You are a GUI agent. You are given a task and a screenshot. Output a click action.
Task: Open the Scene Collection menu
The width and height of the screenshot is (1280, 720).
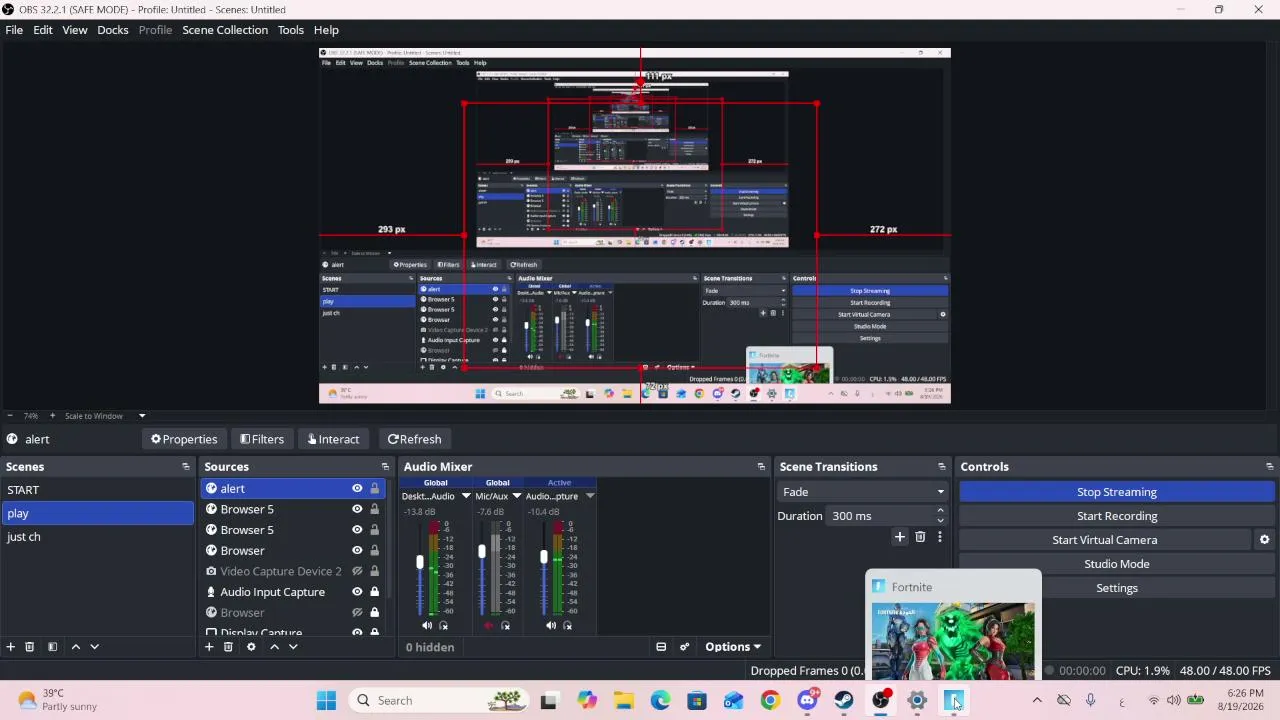[x=225, y=30]
